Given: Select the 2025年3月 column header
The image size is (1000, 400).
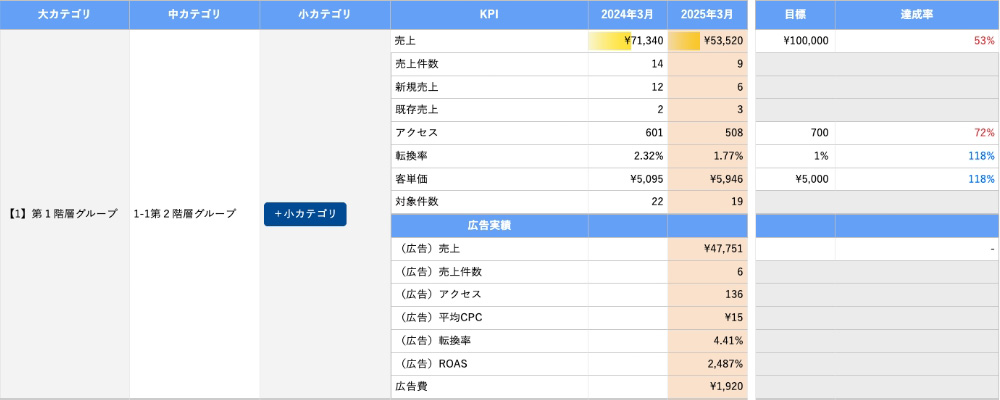Looking at the screenshot, I should point(707,14).
